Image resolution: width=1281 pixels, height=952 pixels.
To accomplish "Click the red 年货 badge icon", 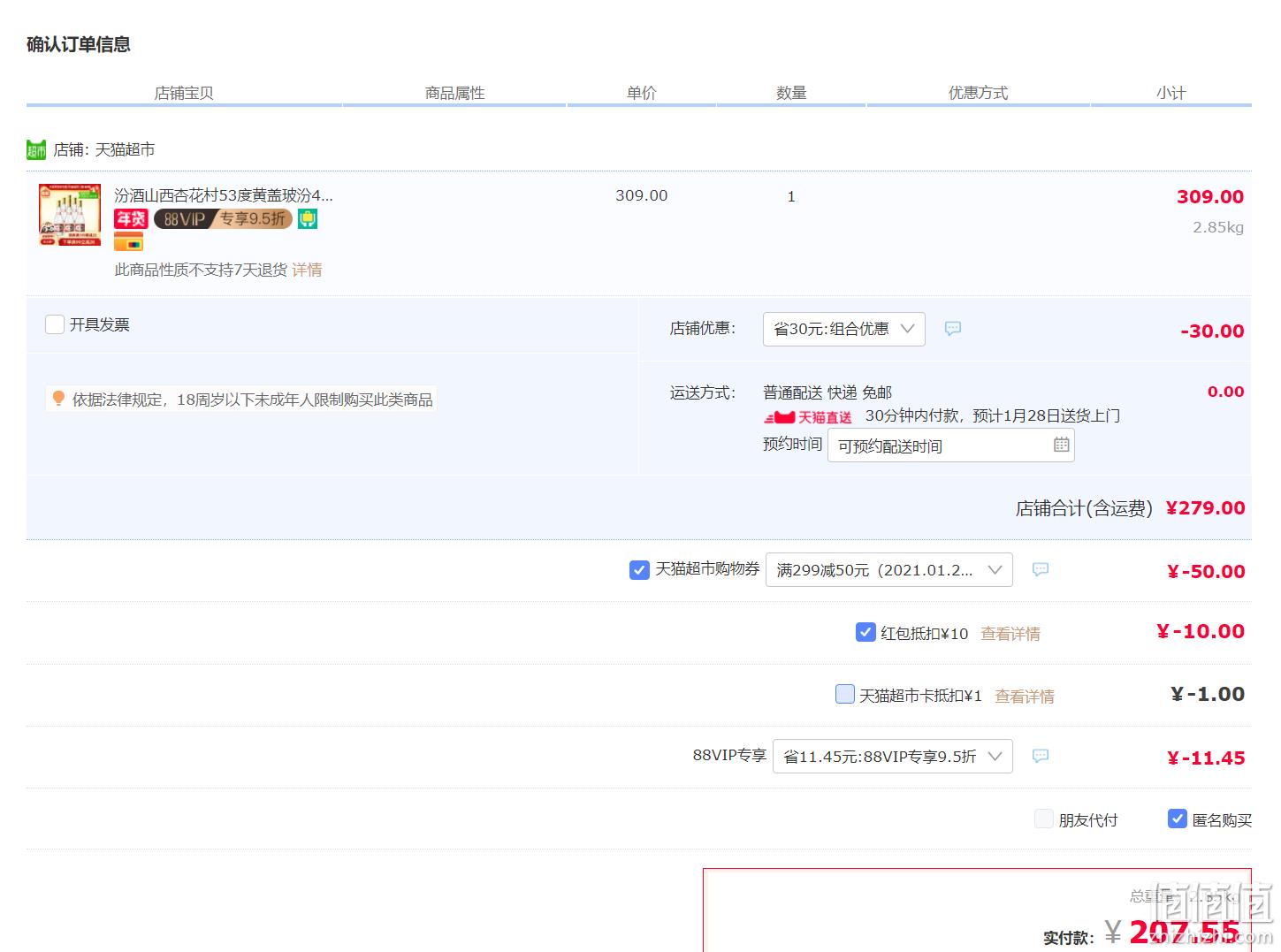I will pyautogui.click(x=131, y=218).
